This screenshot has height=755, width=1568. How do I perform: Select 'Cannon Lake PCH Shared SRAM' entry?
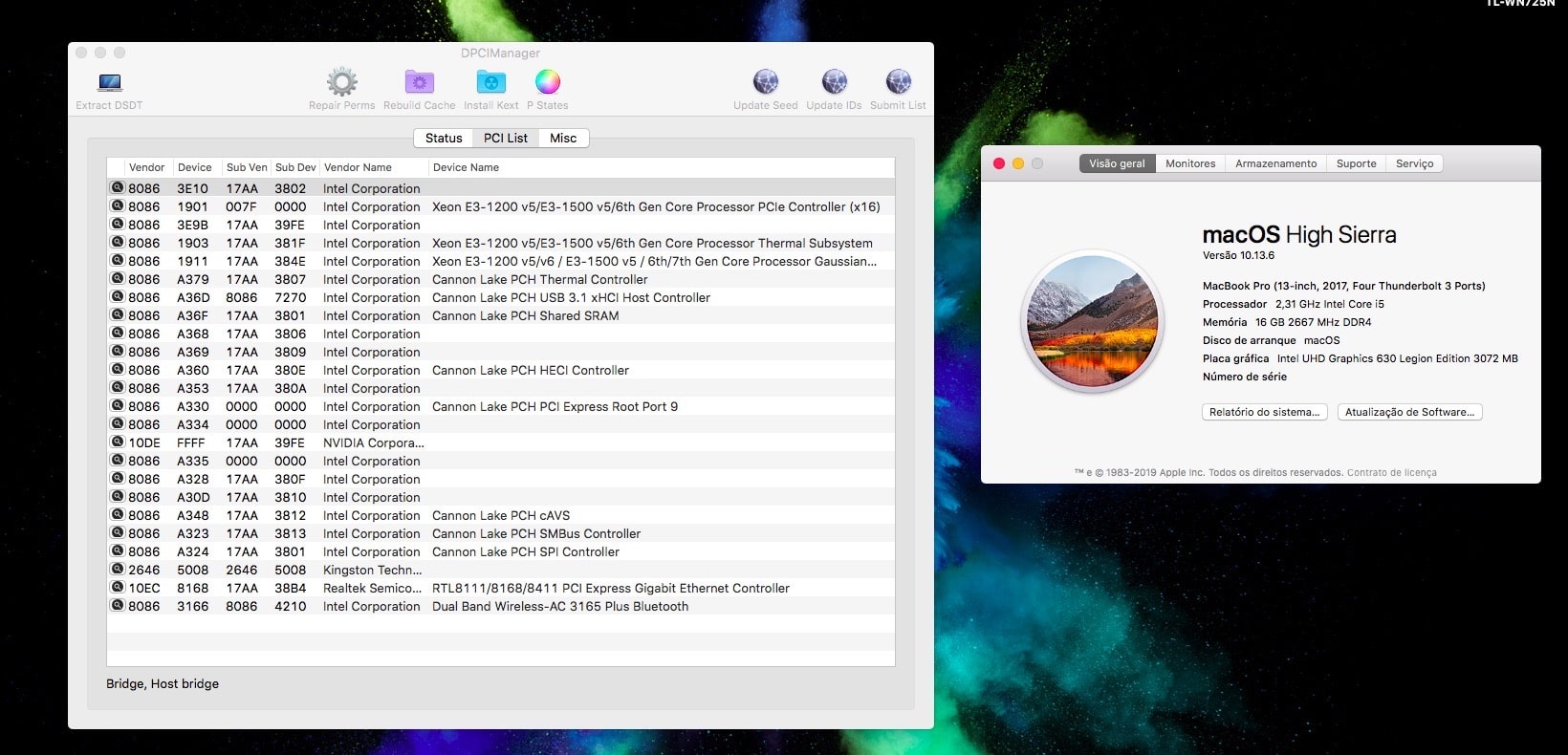coord(526,315)
